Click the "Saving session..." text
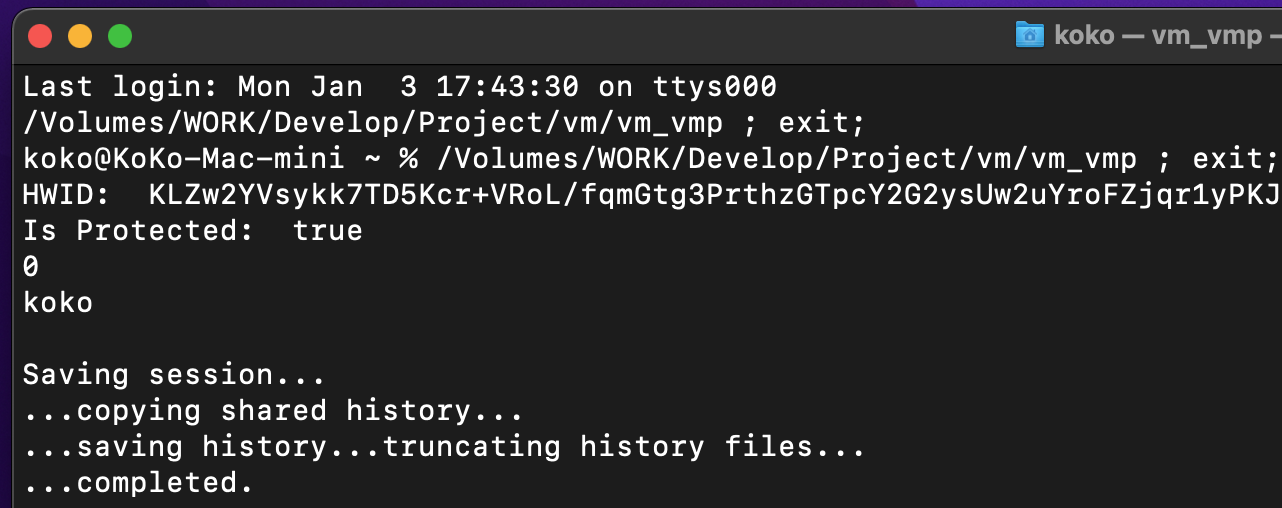The height and width of the screenshot is (508, 1282). 174,375
